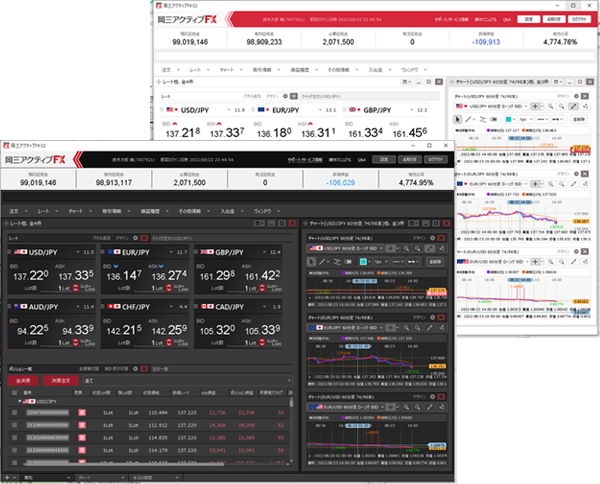
Task: Close the レート panel in dark window
Action: pyautogui.click(x=144, y=238)
